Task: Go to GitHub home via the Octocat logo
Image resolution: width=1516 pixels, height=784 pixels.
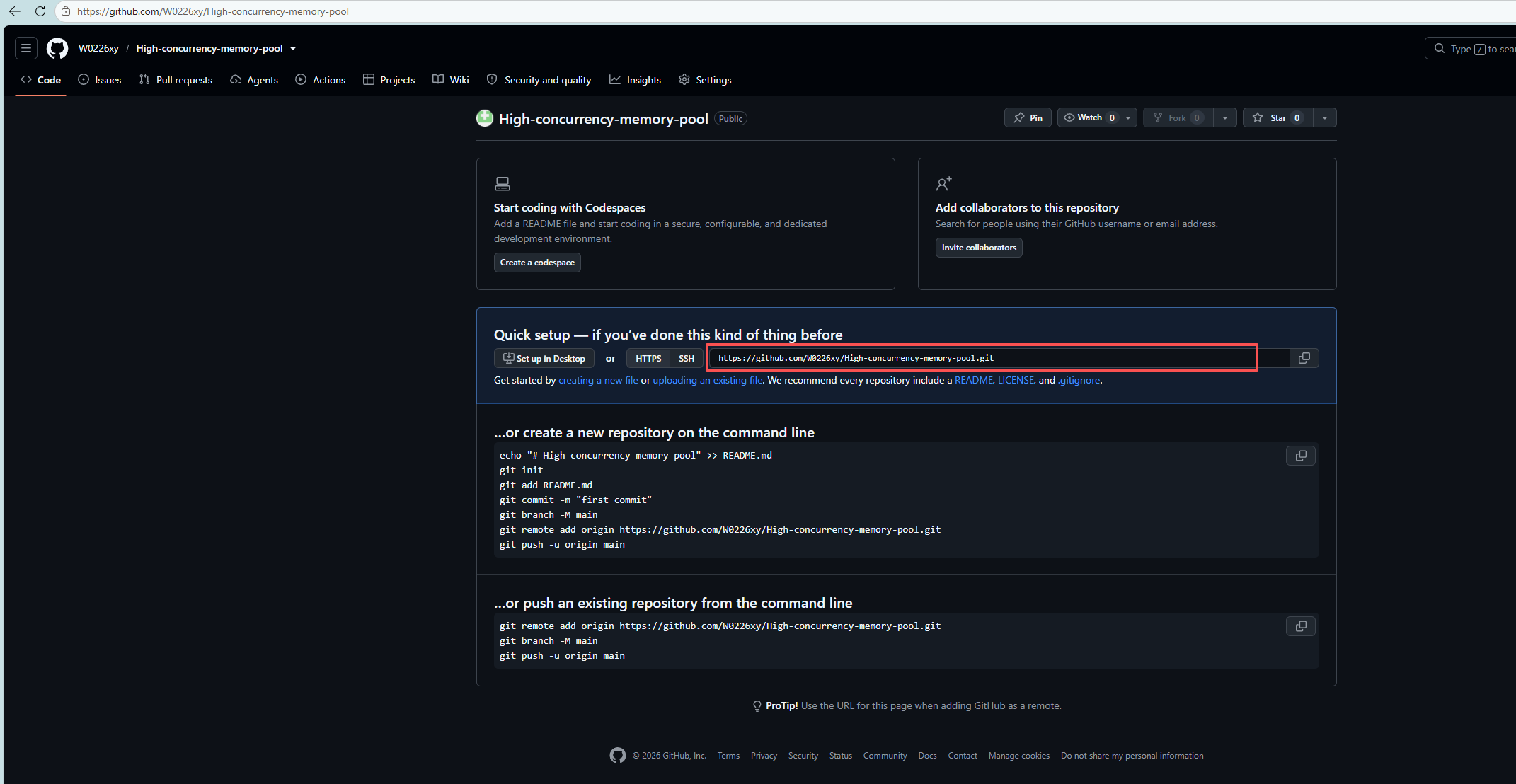Action: (x=57, y=48)
